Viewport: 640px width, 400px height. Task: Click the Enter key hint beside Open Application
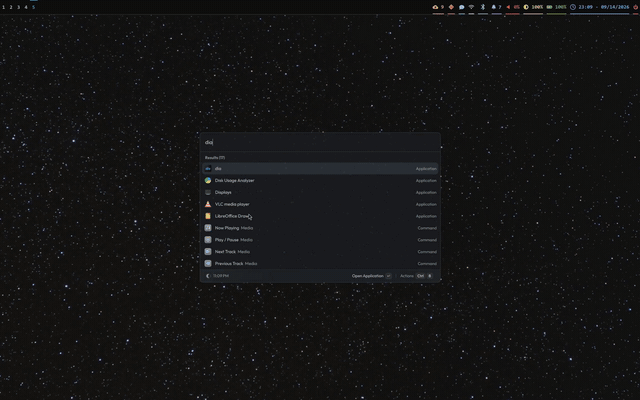(389, 276)
